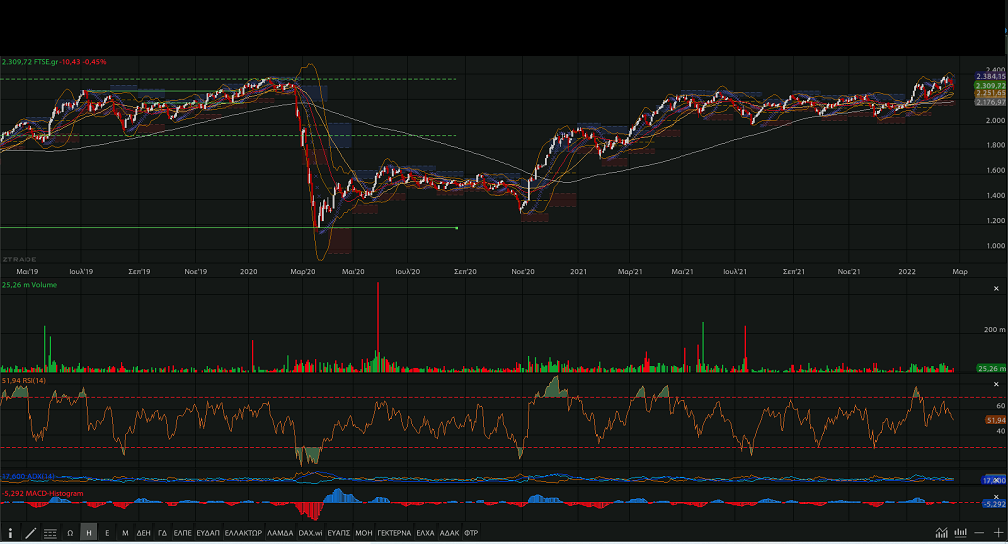Open the candlestick chart type icon

(960, 532)
